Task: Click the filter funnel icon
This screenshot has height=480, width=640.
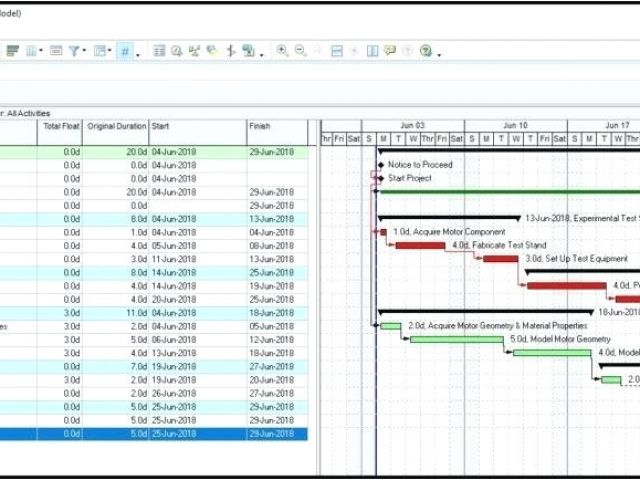Action: coord(75,51)
